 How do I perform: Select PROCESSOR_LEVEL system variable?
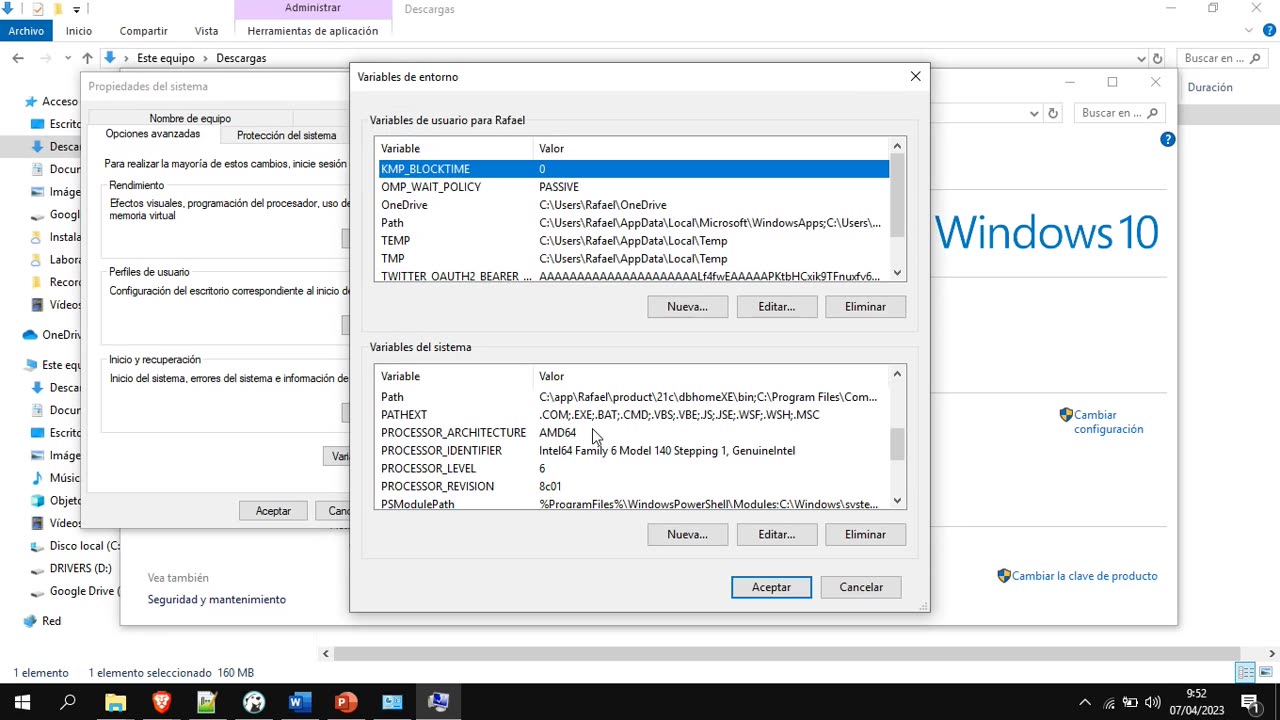[633, 469]
